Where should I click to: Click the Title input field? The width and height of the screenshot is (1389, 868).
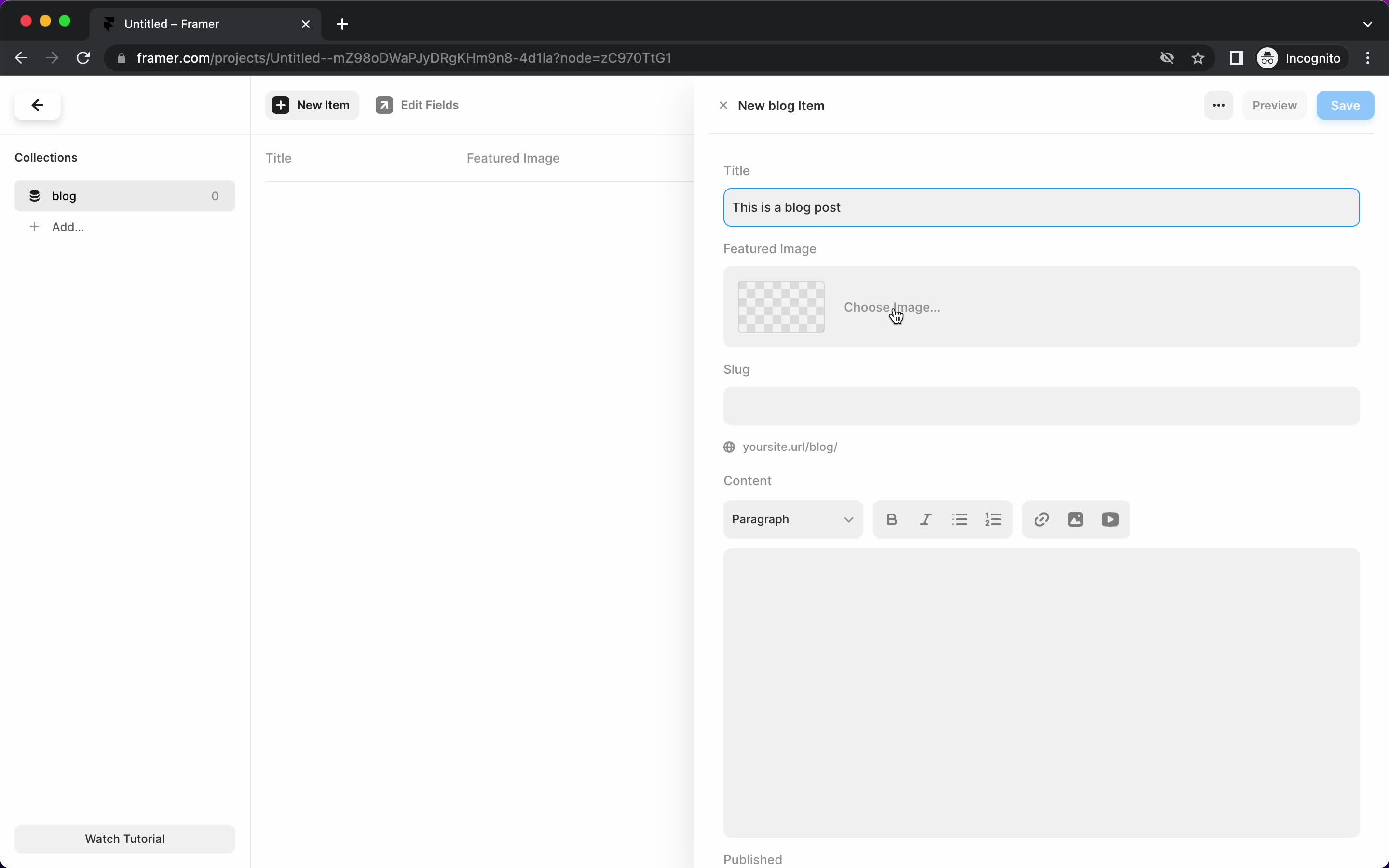(1041, 207)
